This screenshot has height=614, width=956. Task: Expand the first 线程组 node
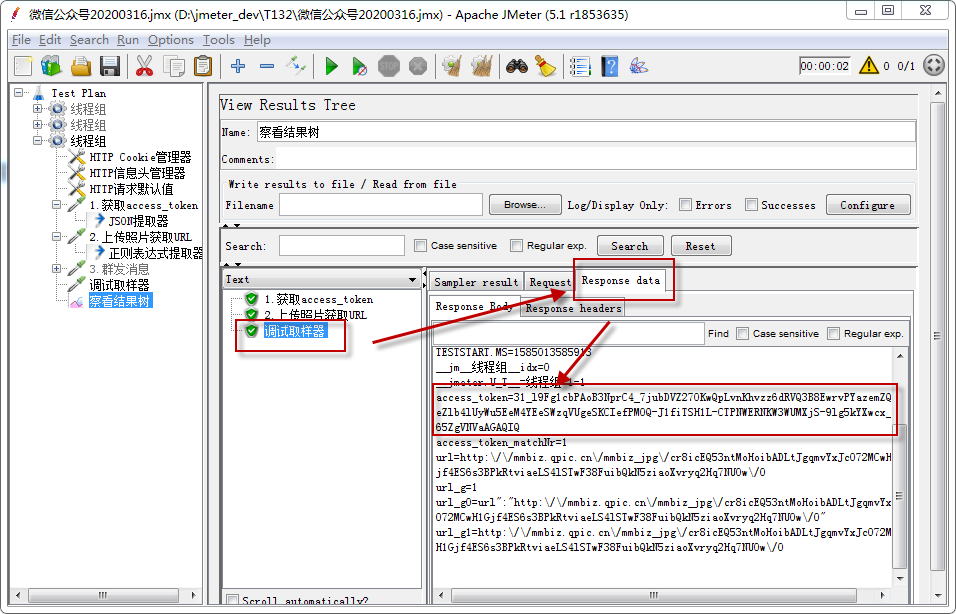point(38,109)
